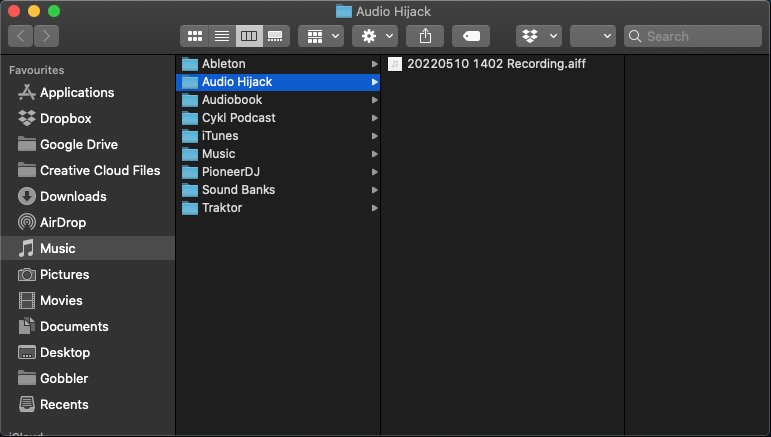This screenshot has width=771, height=437.
Task: Select the Sound Banks folder
Action: 278,190
